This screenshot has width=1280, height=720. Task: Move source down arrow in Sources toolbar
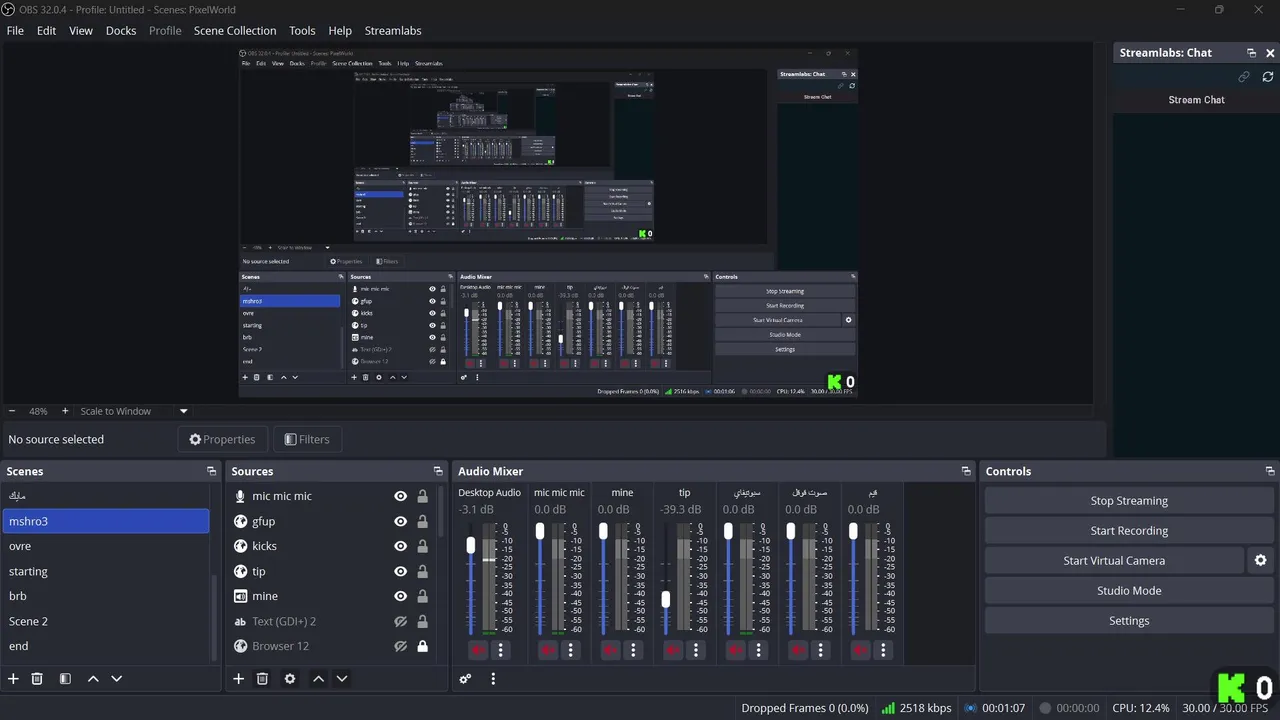[341, 679]
